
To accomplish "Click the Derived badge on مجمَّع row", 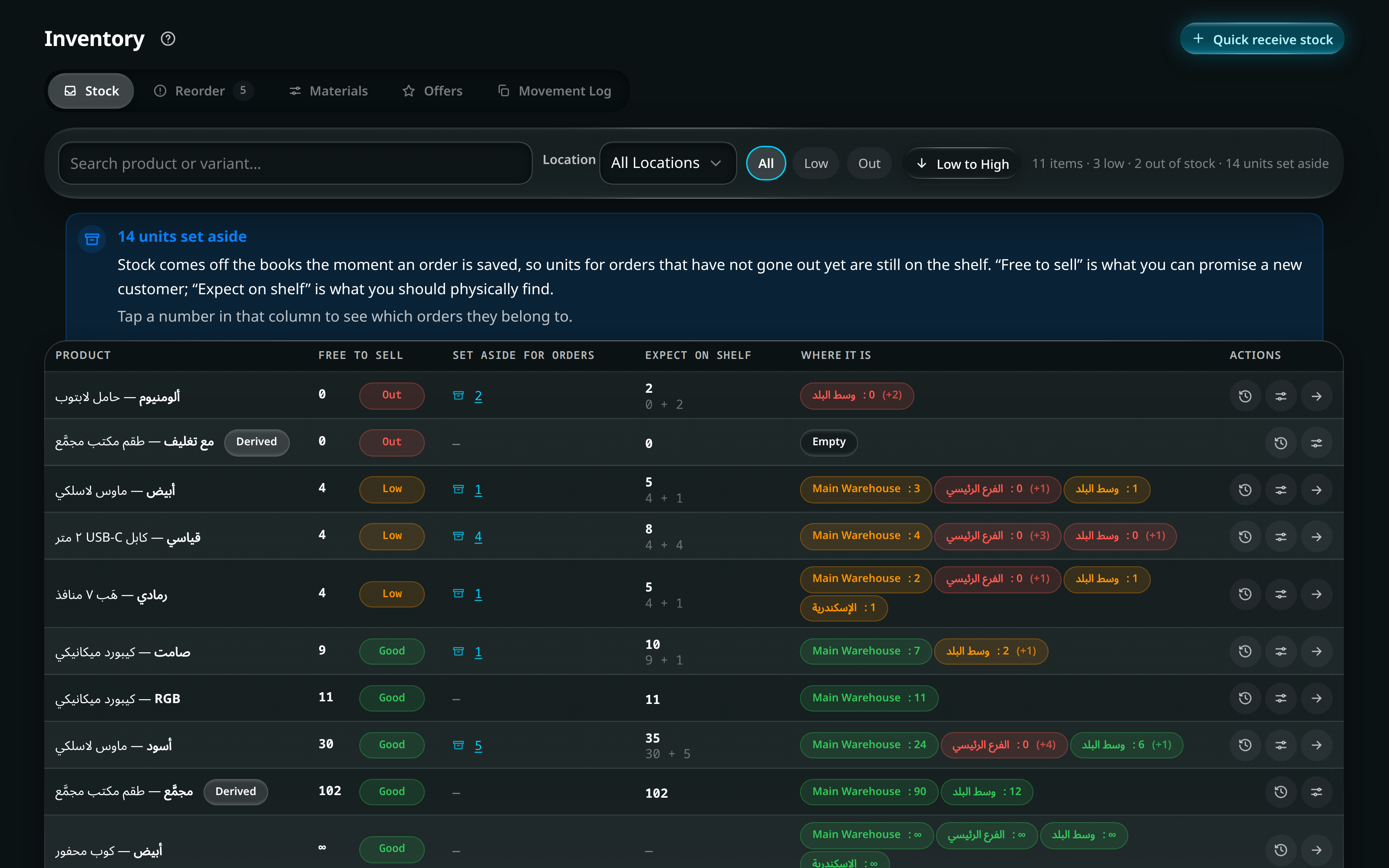I will [x=235, y=792].
